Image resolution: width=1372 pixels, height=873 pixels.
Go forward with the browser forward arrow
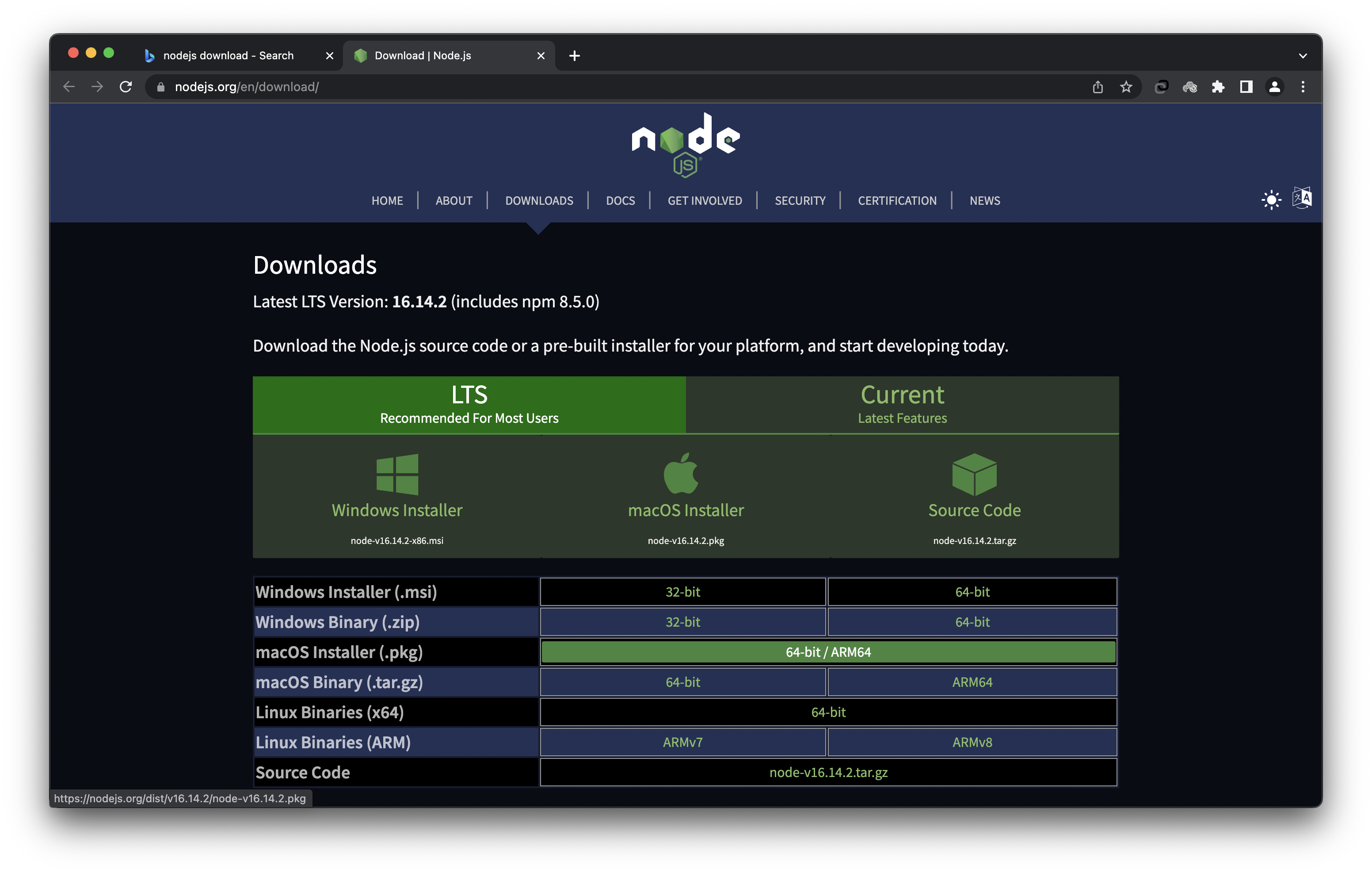pos(97,87)
